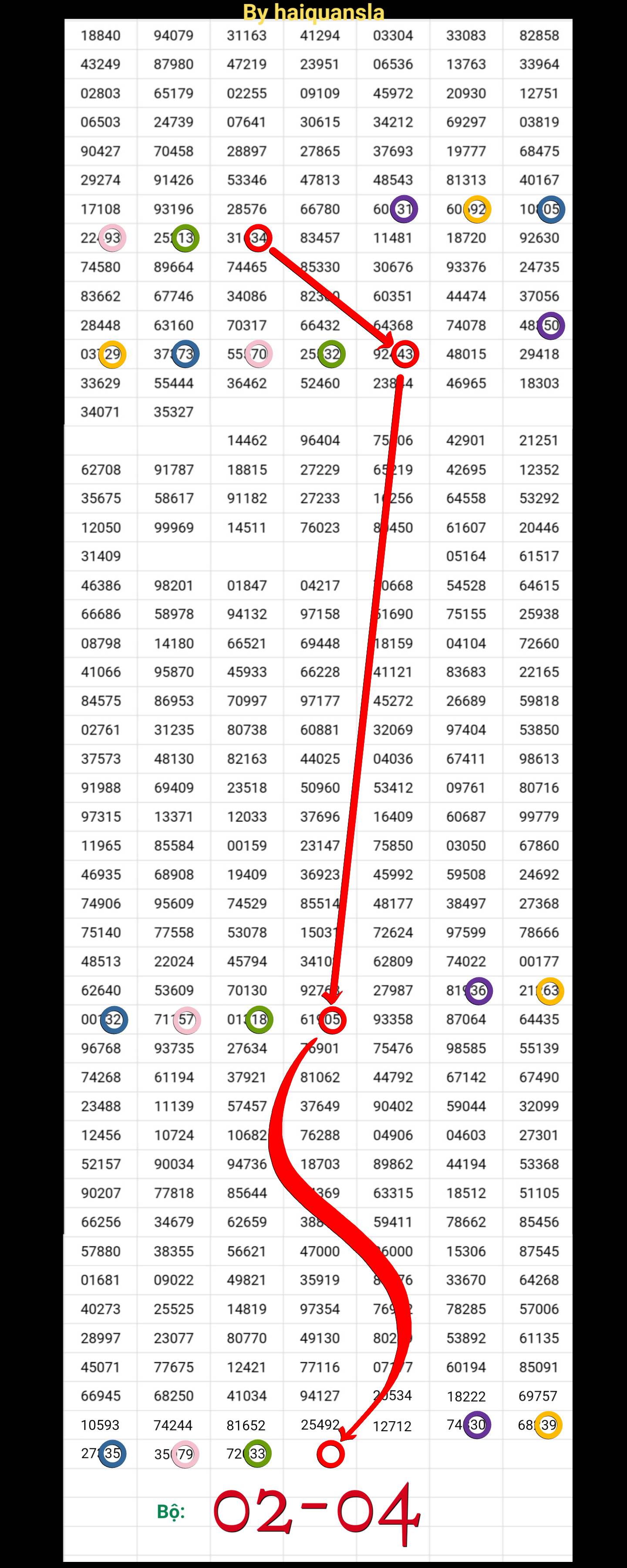The height and width of the screenshot is (1568, 627).
Task: Click the blue circle around 73
Action: click(185, 354)
